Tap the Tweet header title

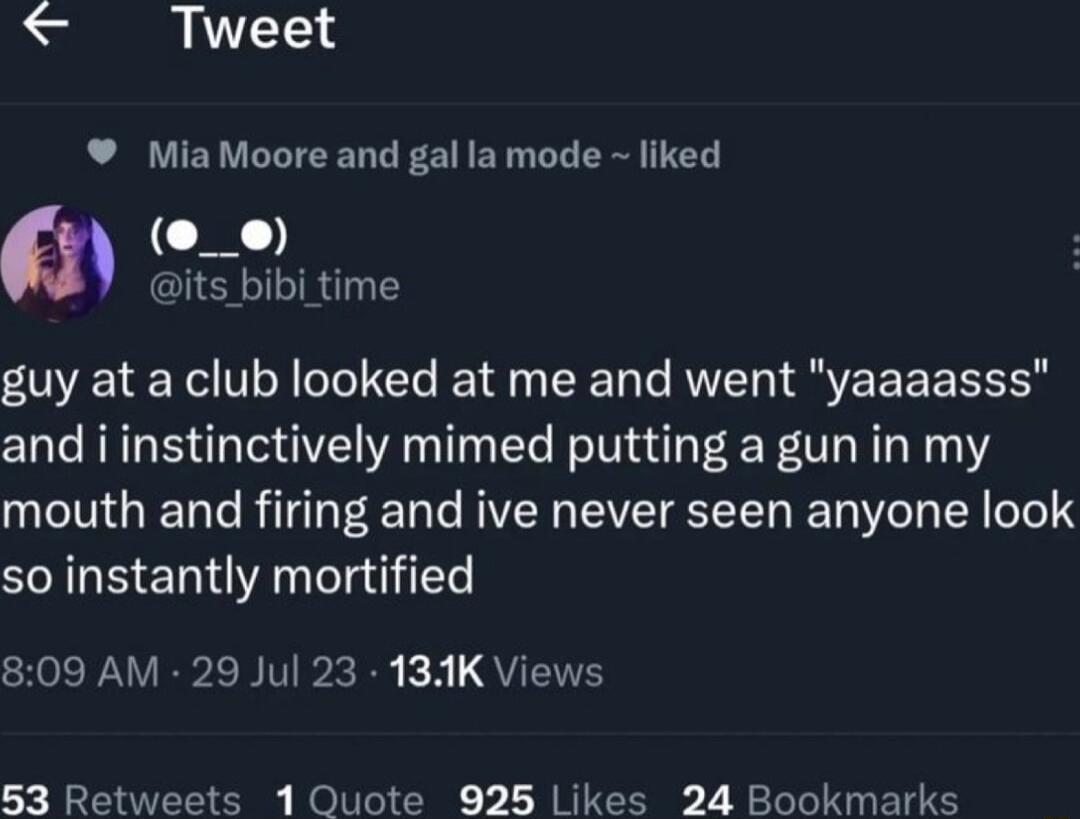(x=254, y=28)
